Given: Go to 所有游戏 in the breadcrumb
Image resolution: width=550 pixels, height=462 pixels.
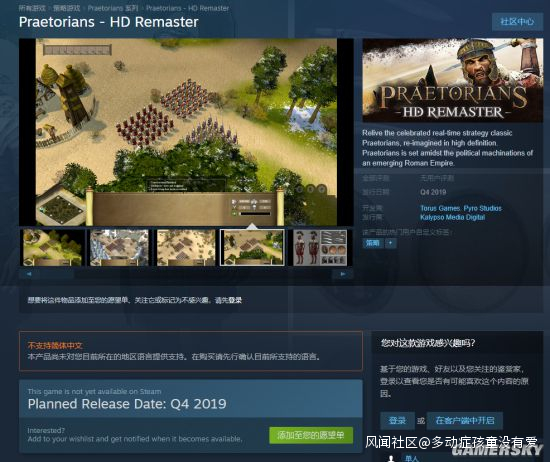Looking at the screenshot, I should [32, 8].
